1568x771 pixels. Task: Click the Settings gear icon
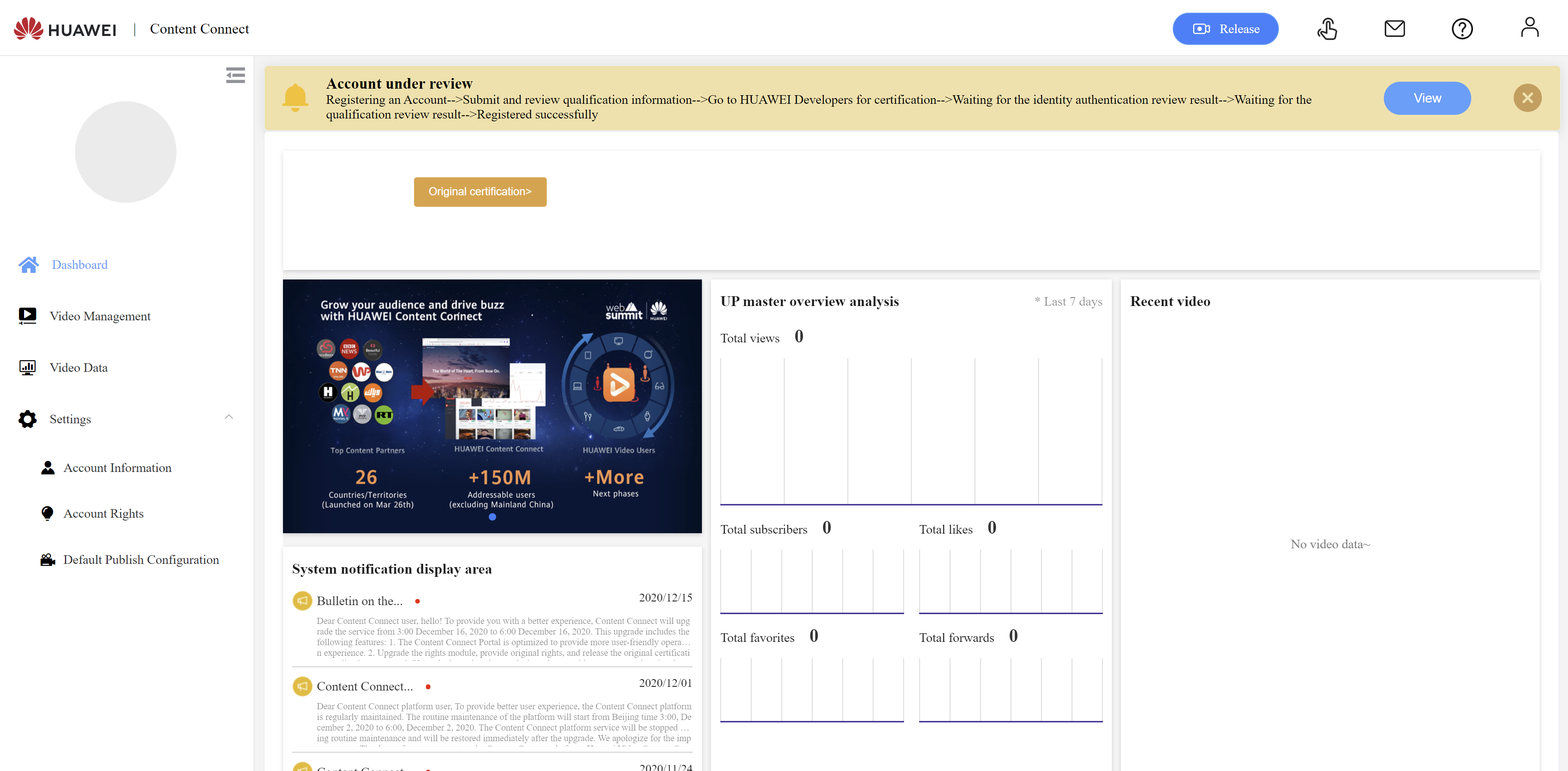pos(27,419)
